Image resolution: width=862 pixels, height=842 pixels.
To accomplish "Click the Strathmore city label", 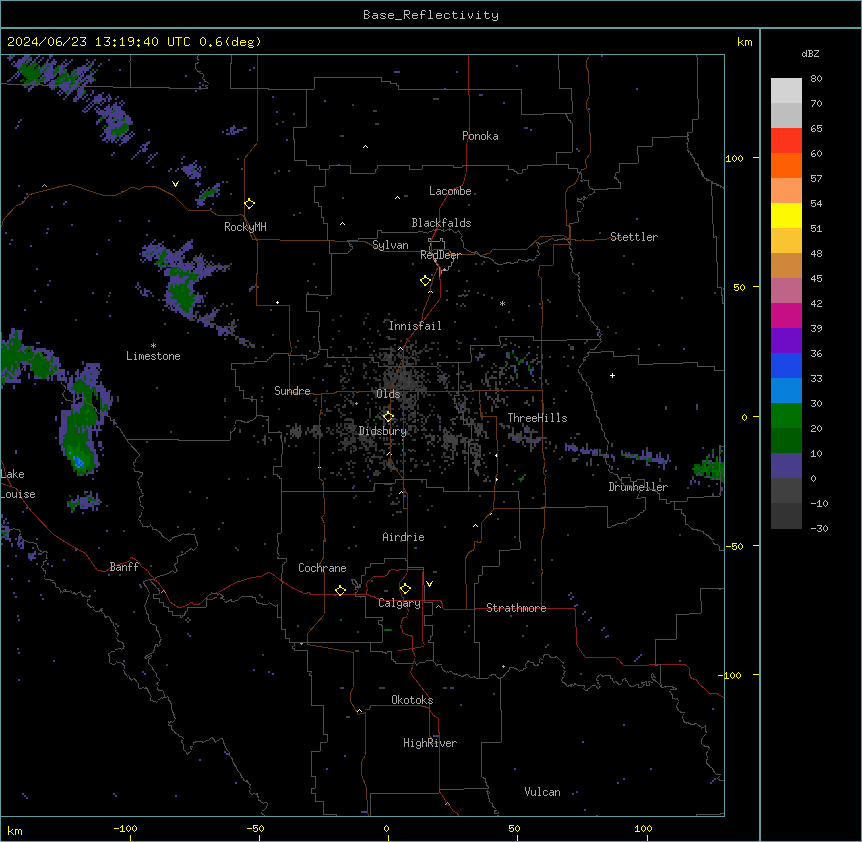I will [x=516, y=608].
